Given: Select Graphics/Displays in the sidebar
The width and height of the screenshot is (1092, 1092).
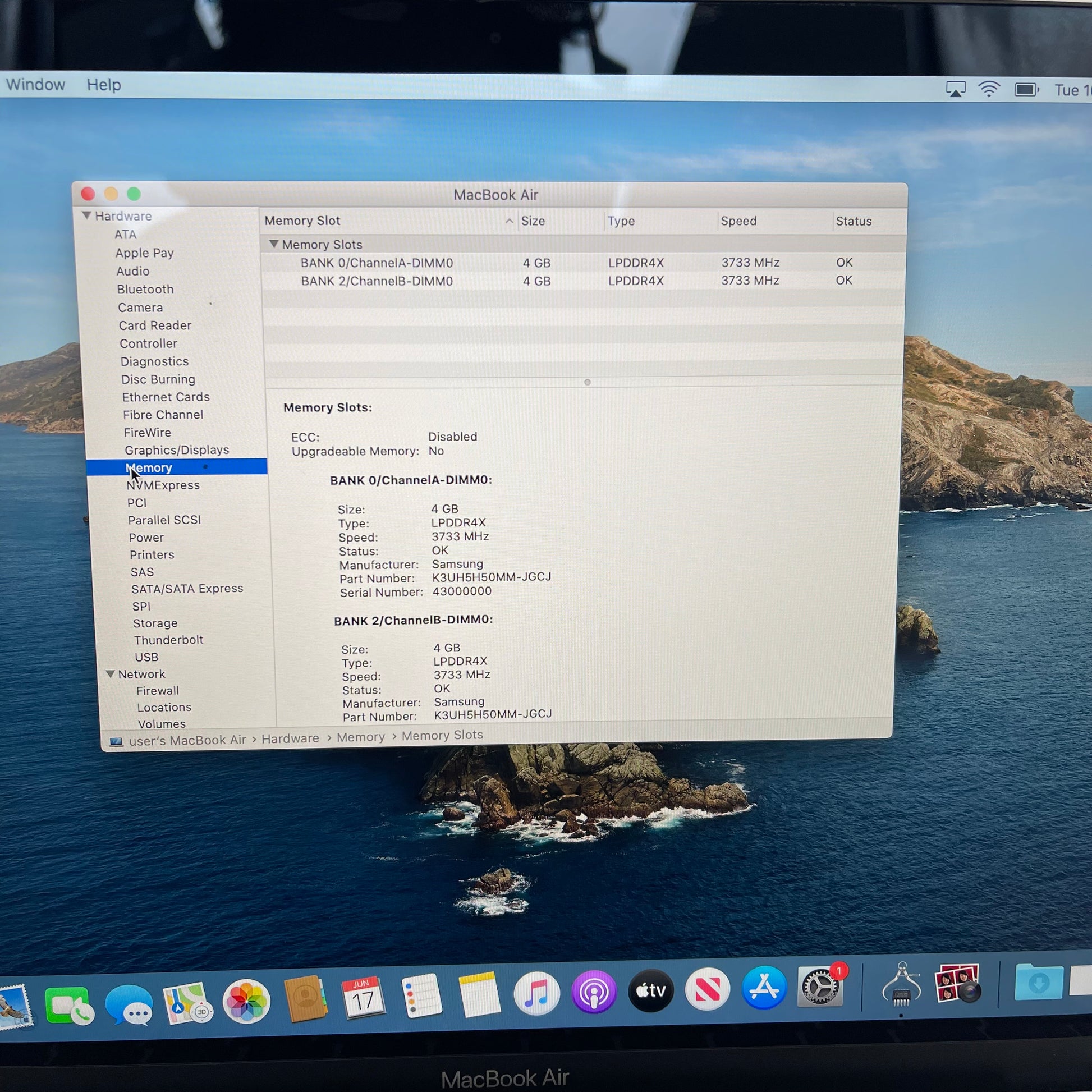Looking at the screenshot, I should (x=177, y=450).
